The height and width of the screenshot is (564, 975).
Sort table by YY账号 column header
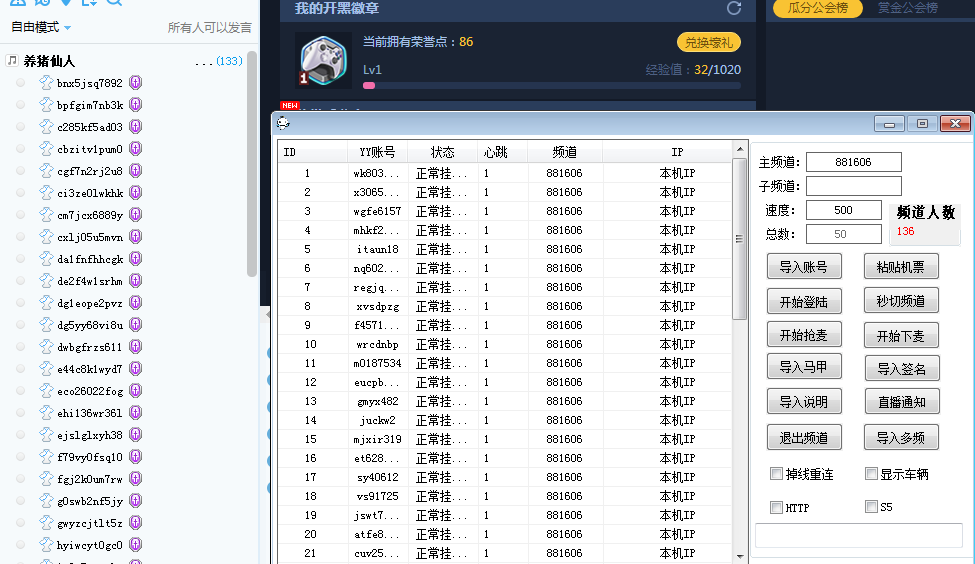[x=377, y=152]
